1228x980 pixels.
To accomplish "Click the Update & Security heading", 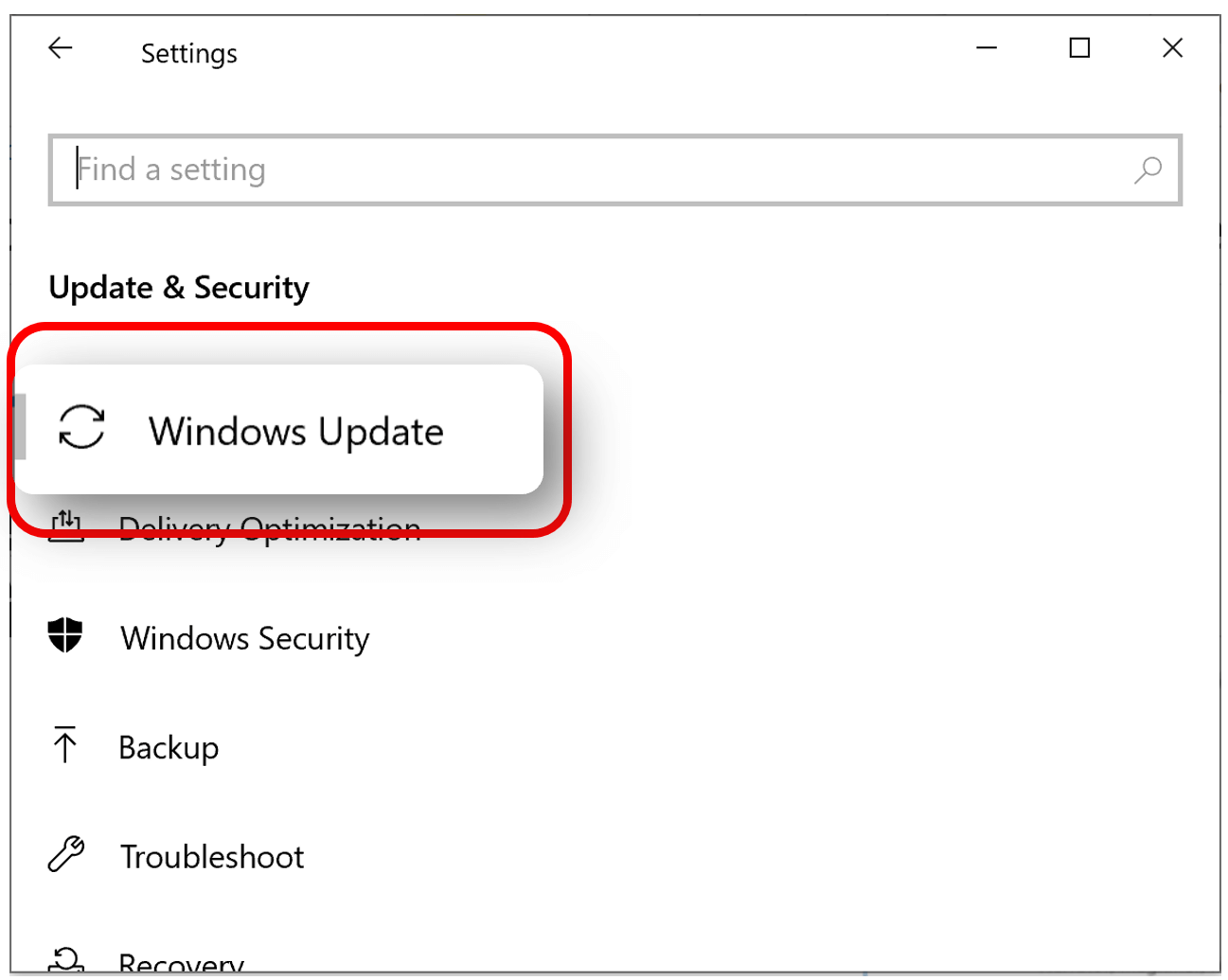I will coord(178,287).
